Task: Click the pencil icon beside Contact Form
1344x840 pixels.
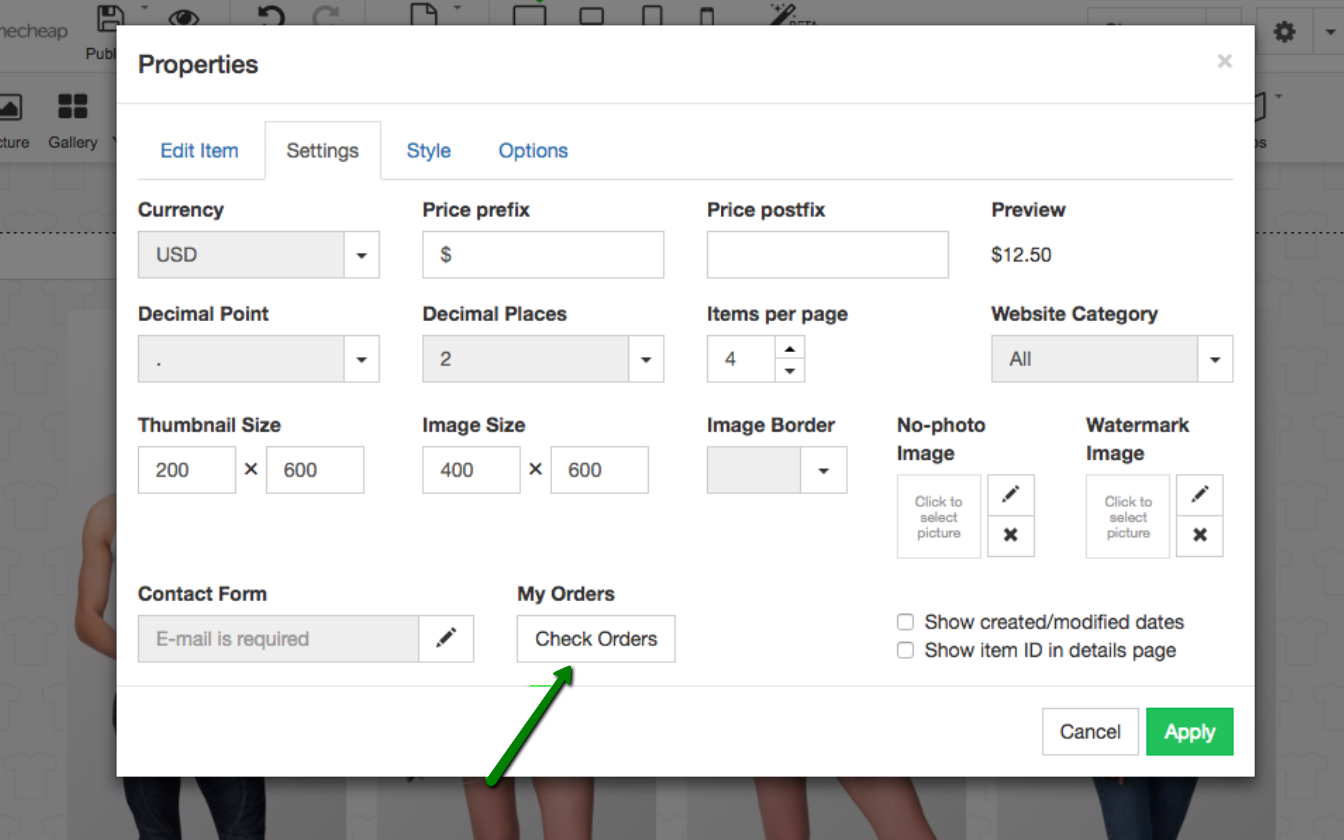Action: tap(446, 638)
